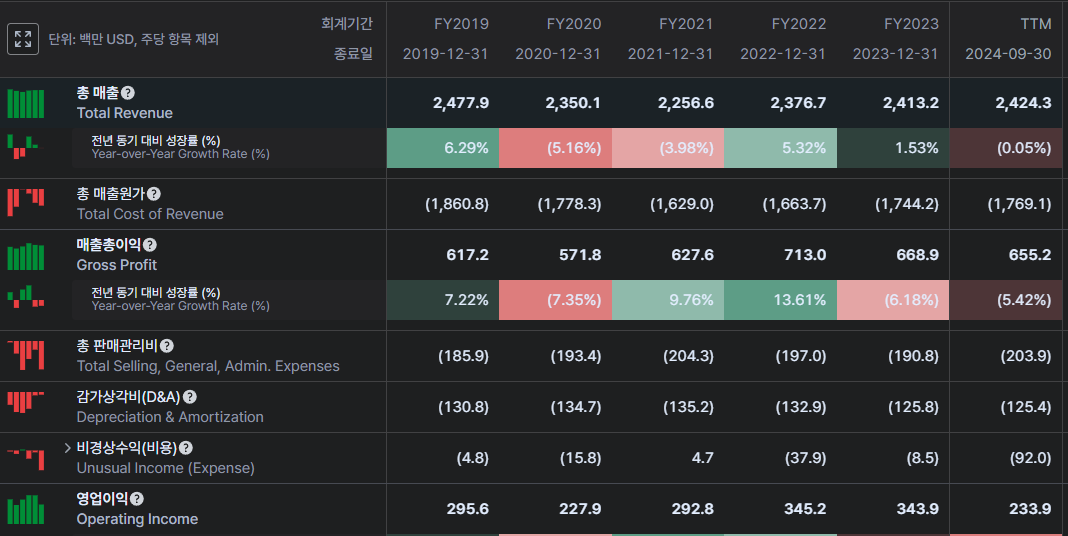Screen dimensions: 1068x536
Task: Open the 영업이익 help icon
Action: pyautogui.click(x=137, y=499)
